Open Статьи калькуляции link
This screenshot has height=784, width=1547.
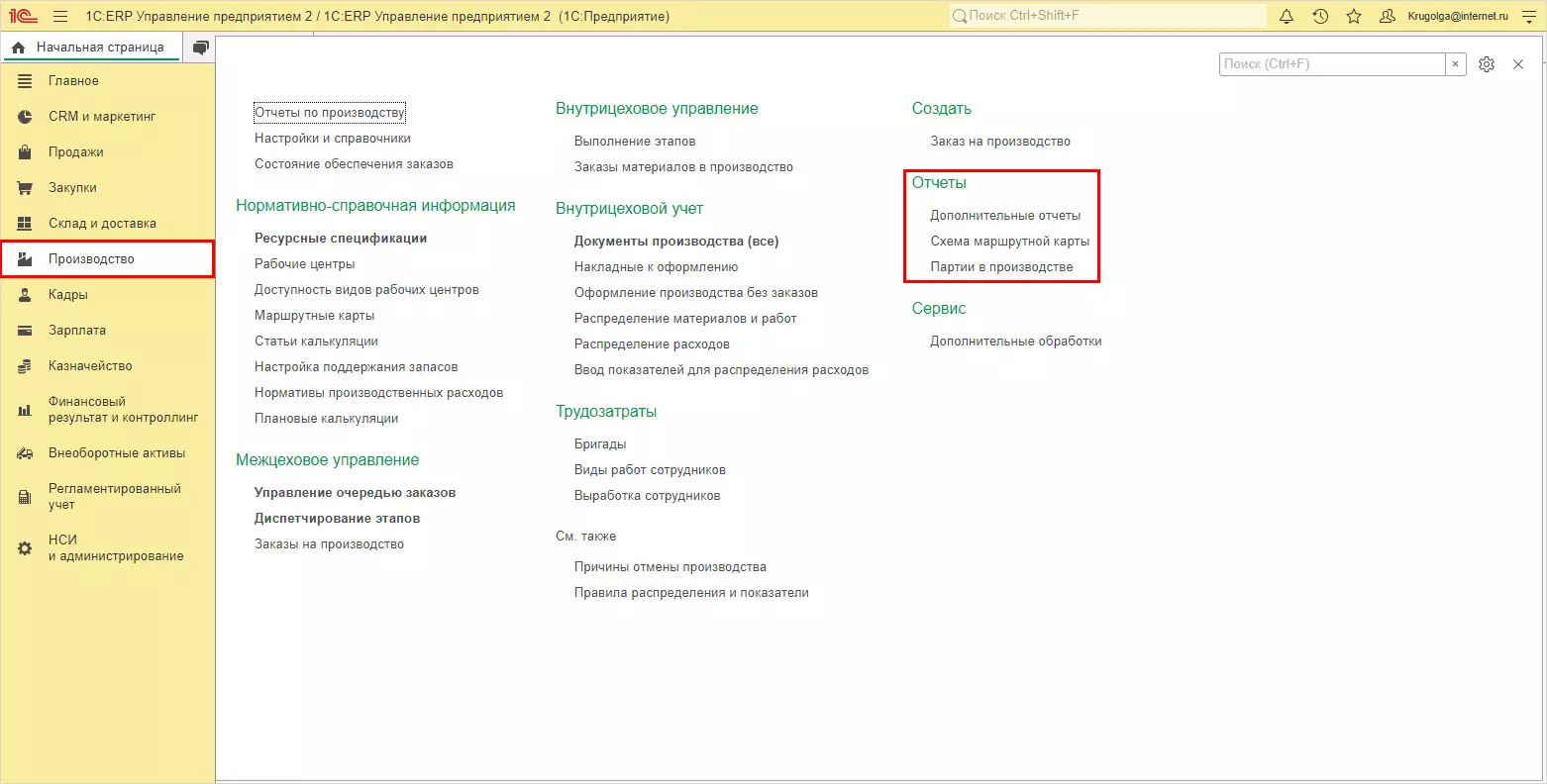[316, 342]
